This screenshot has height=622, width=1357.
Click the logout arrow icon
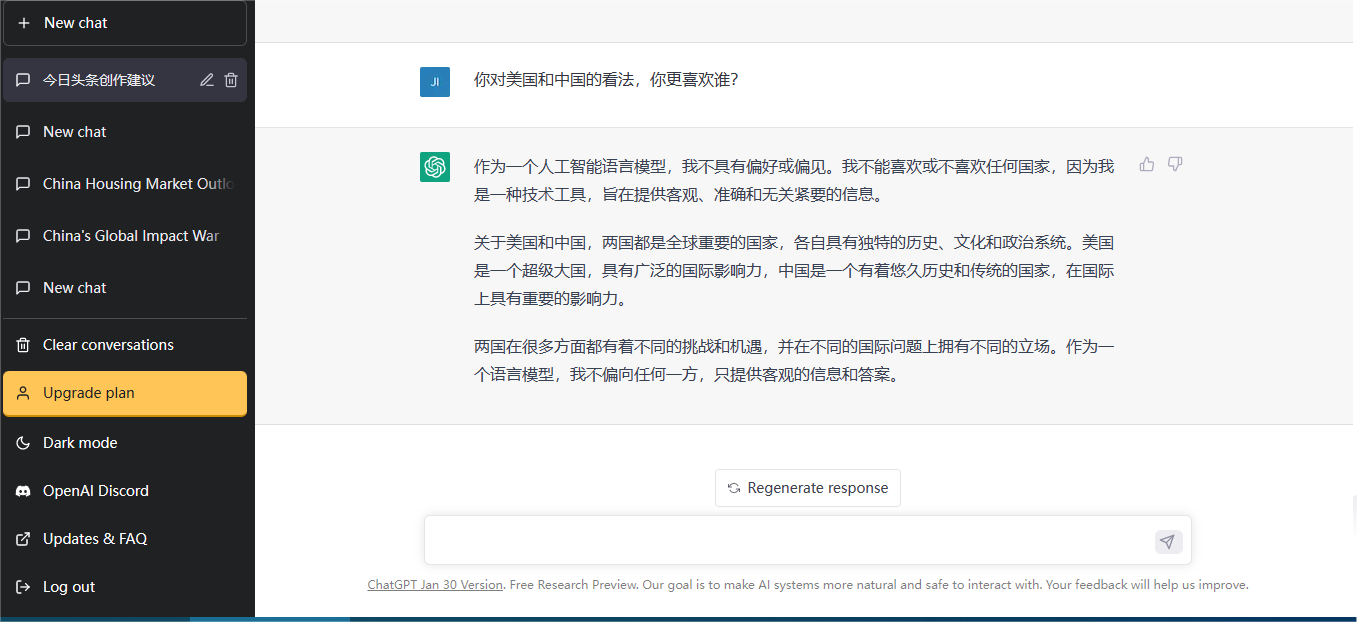23,587
